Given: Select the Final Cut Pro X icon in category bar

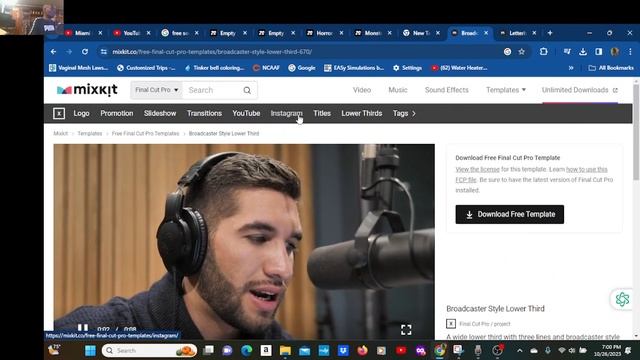Looking at the screenshot, I should click(59, 113).
